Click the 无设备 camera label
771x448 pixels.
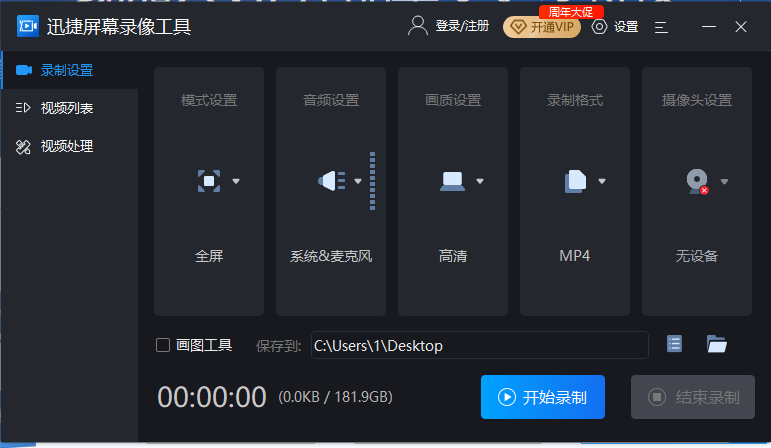[x=697, y=256]
